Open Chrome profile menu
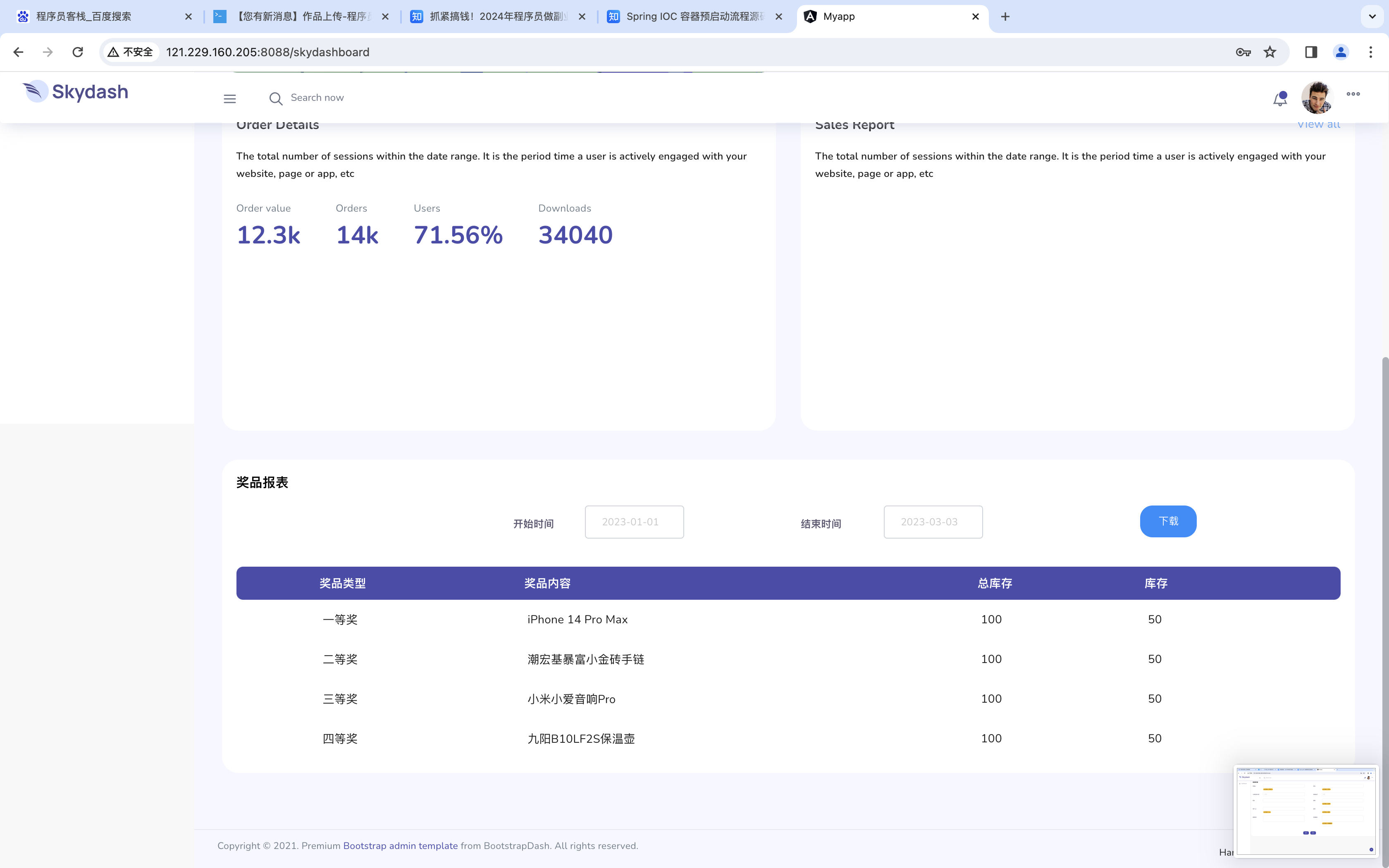Image resolution: width=1389 pixels, height=868 pixels. click(1341, 52)
